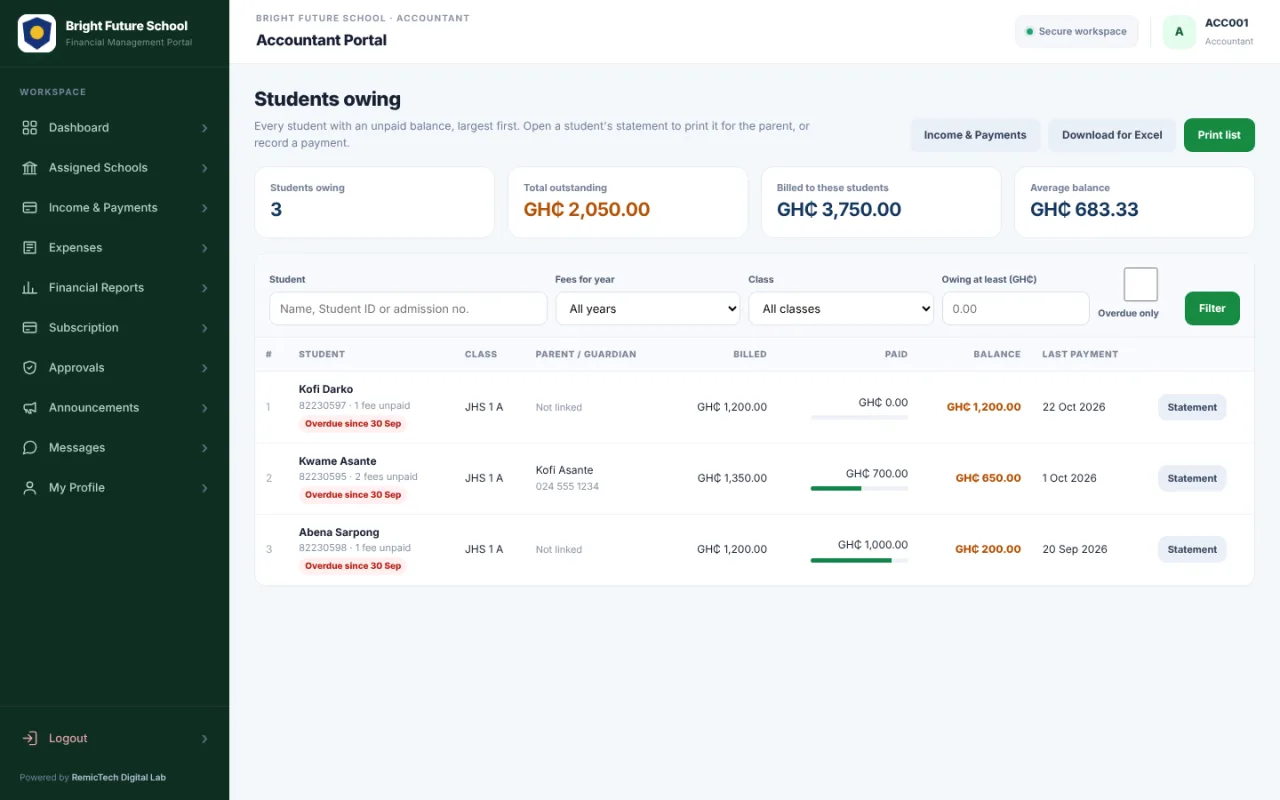
Task: Expand the Dashboard chevron arrow
Action: 204,128
